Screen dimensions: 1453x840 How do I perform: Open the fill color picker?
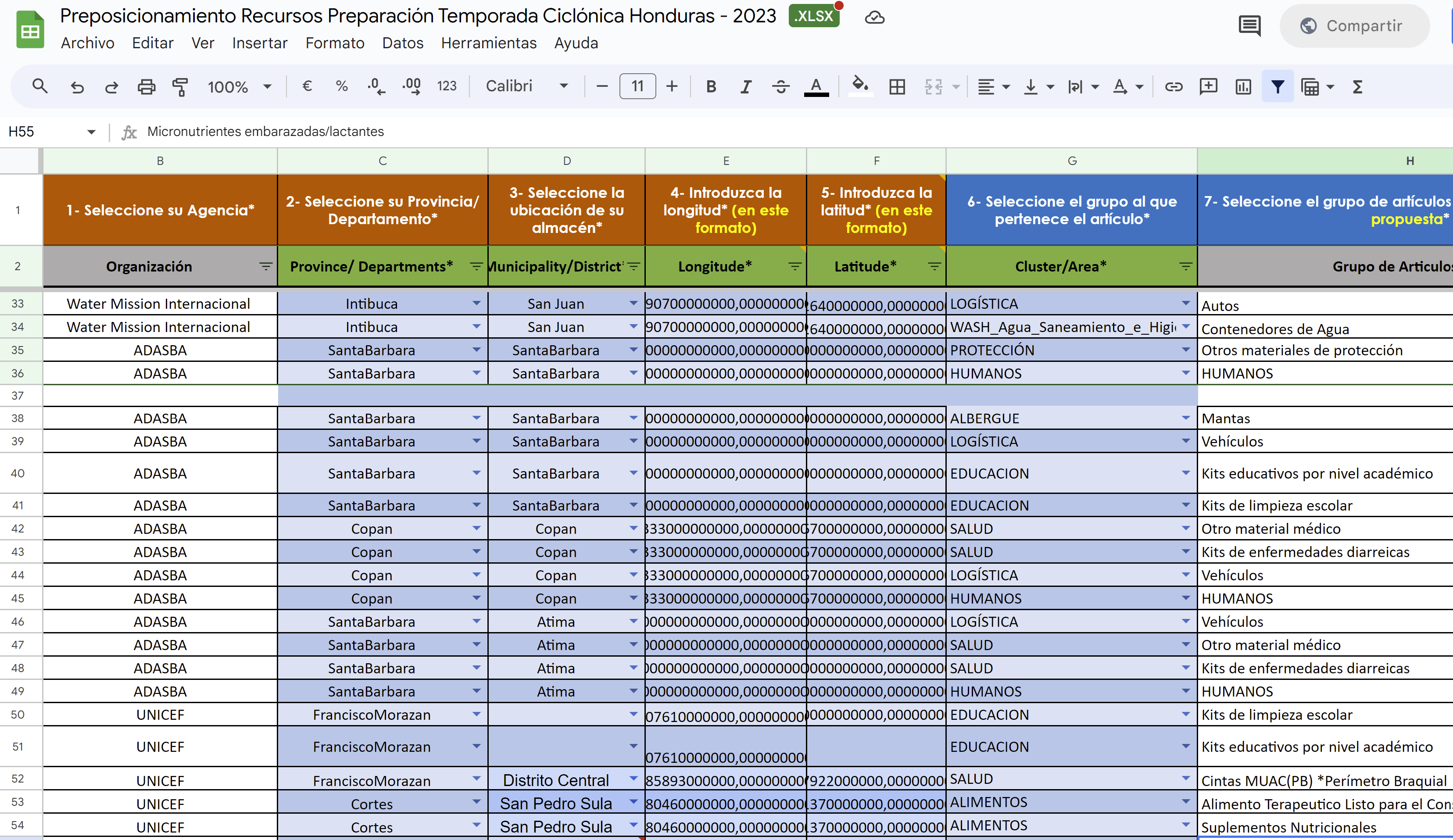pyautogui.click(x=860, y=86)
